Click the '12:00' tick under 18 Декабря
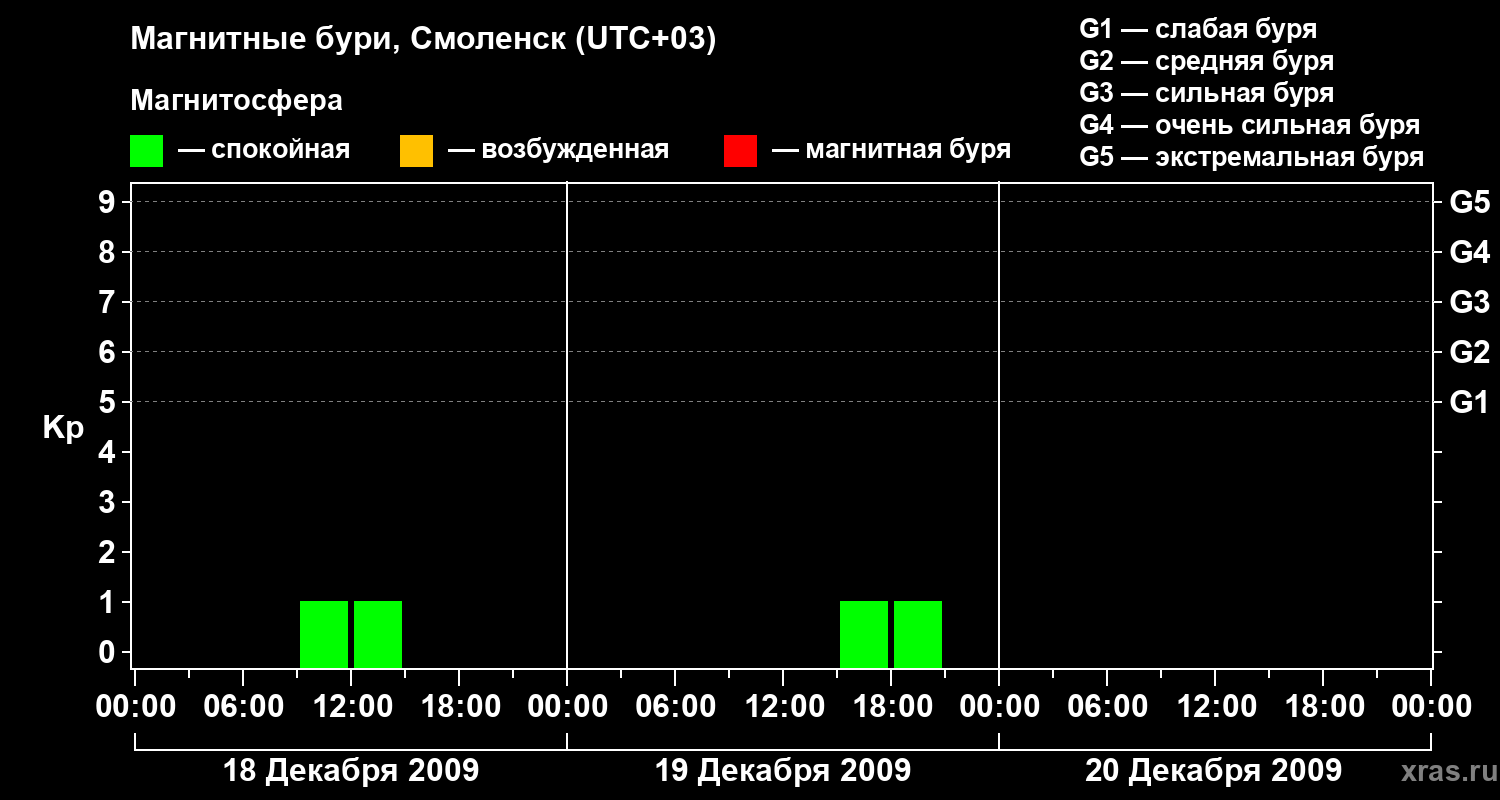 pos(351,707)
